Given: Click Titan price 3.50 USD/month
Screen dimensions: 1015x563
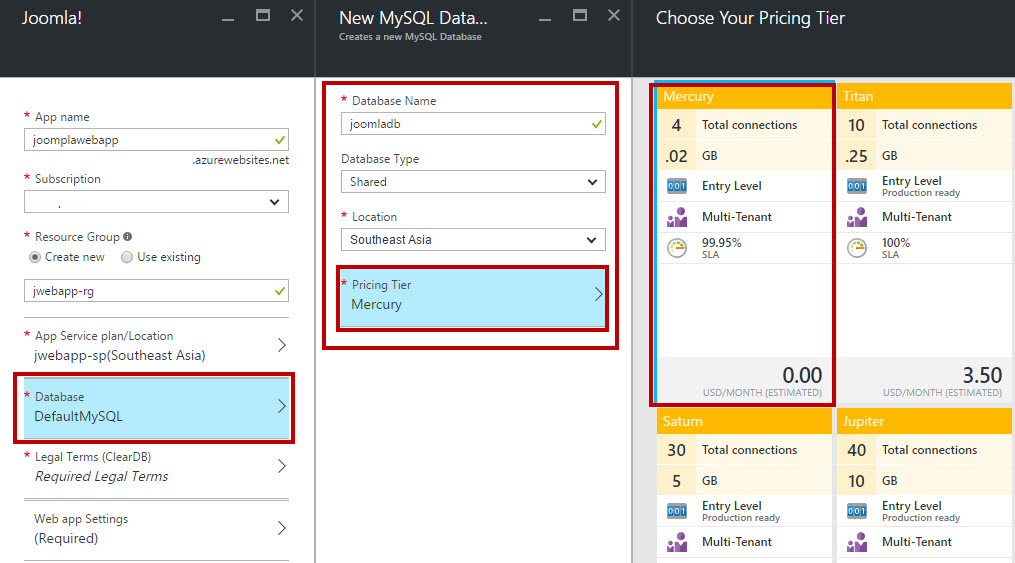Looking at the screenshot, I should coord(942,382).
